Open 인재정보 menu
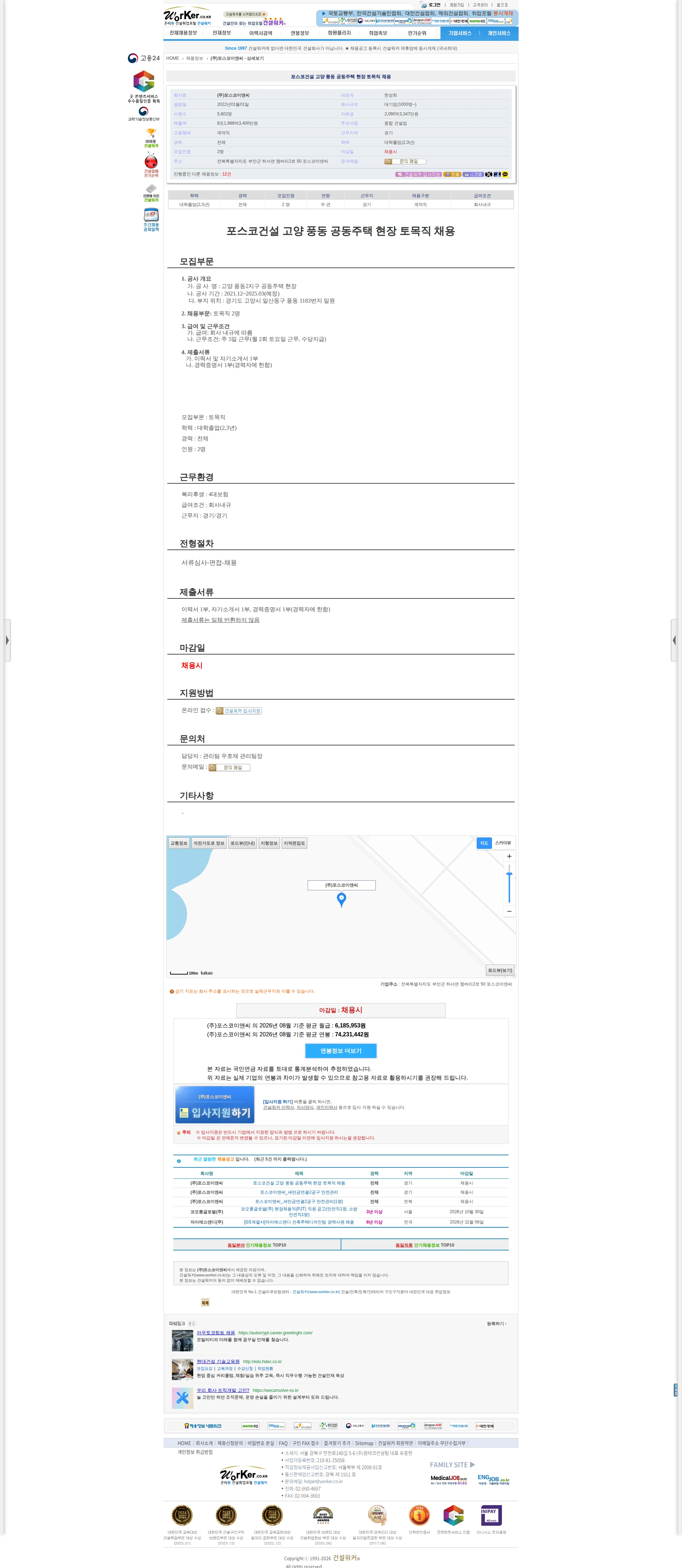 222,33
